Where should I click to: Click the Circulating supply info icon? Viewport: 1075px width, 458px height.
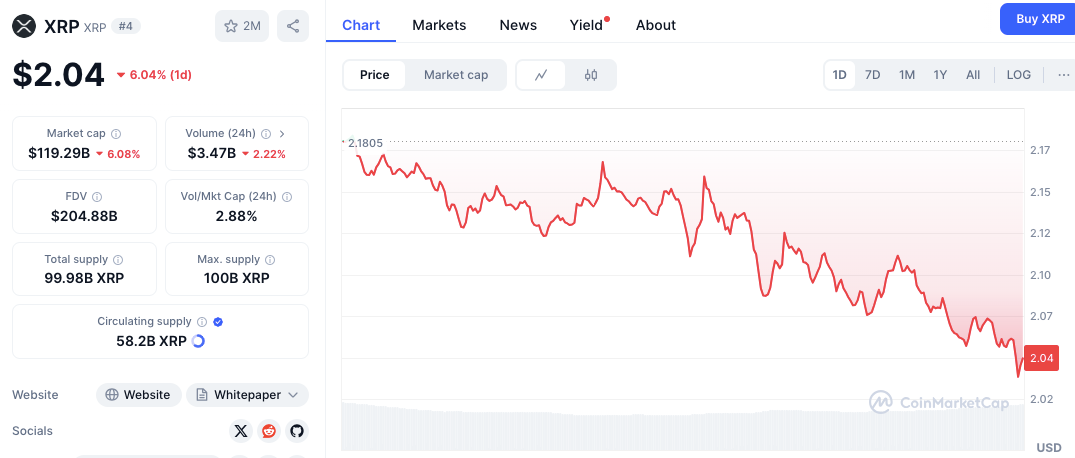coord(202,322)
